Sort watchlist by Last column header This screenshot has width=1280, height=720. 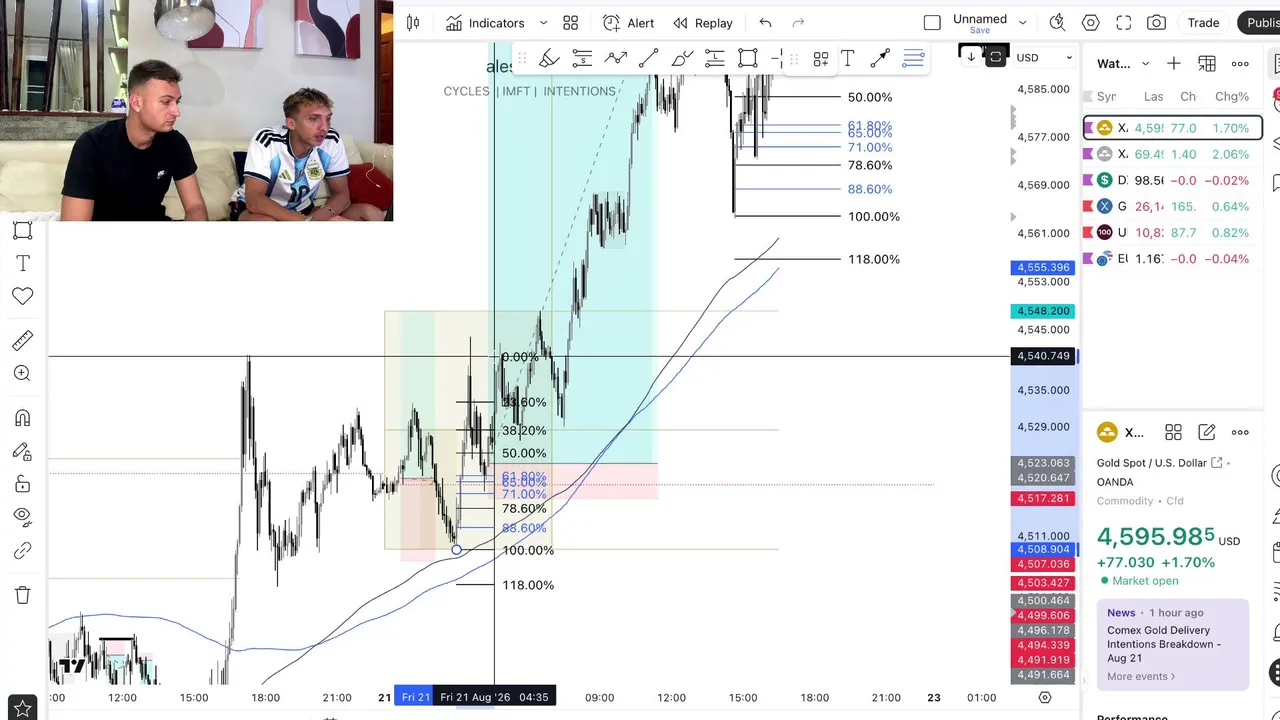tap(1153, 97)
